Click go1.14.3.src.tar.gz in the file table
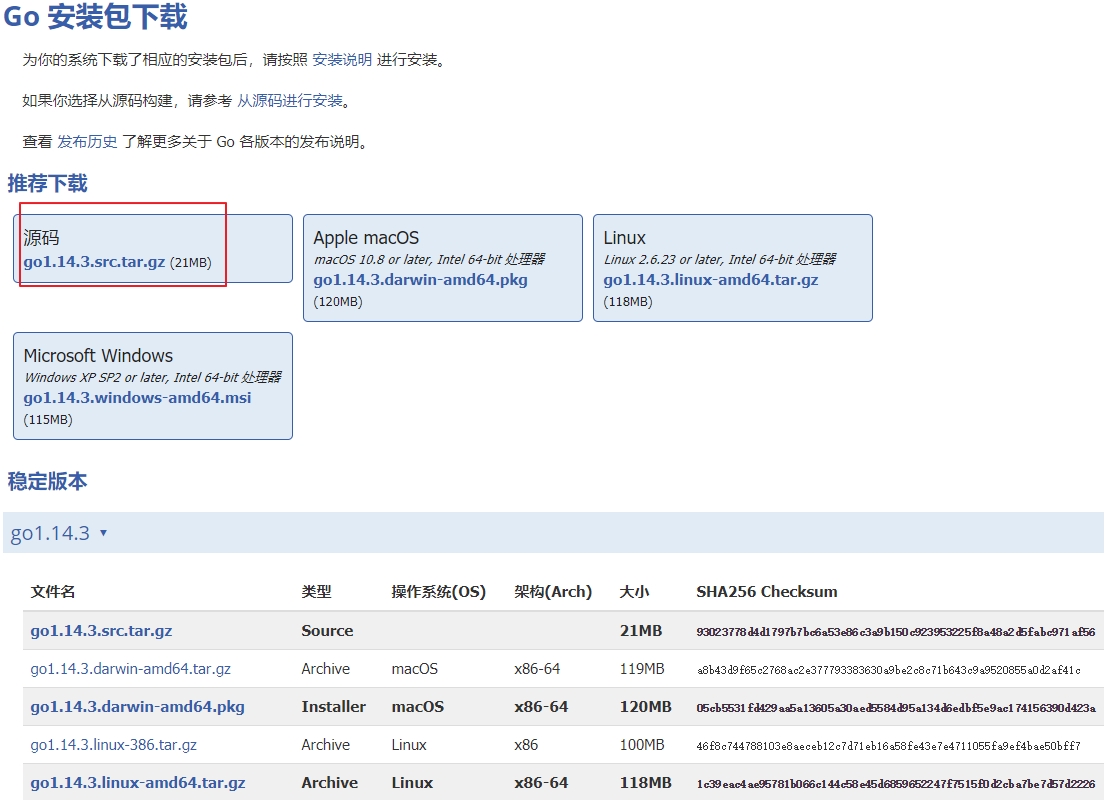Screen dimensions: 1104x800 (101, 631)
